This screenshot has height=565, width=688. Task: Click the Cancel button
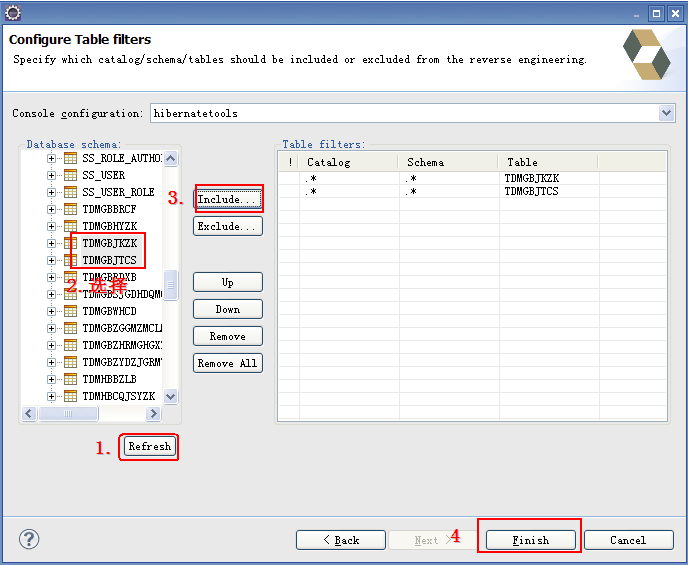coord(628,540)
